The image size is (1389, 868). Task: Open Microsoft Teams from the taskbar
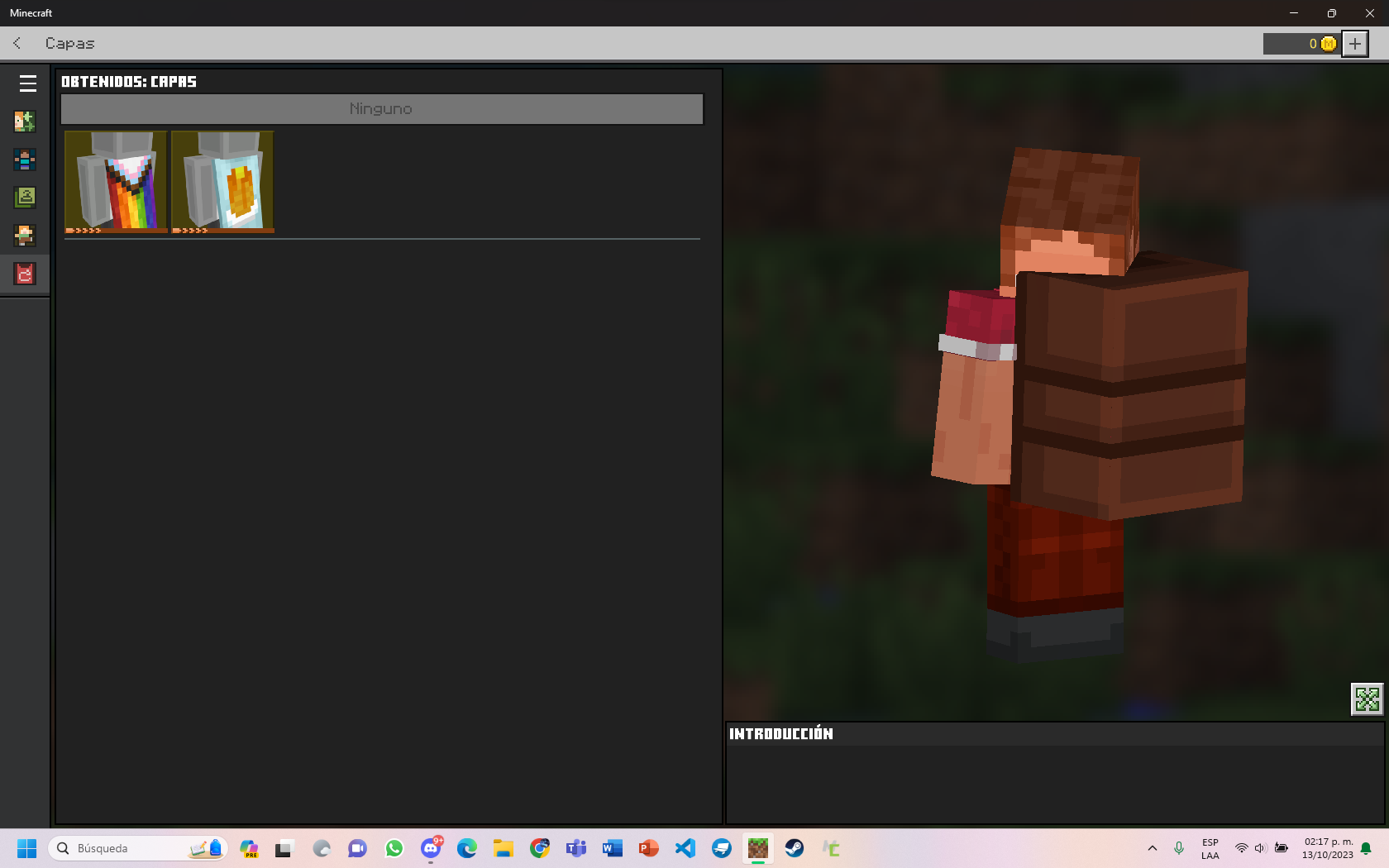pyautogui.click(x=576, y=848)
